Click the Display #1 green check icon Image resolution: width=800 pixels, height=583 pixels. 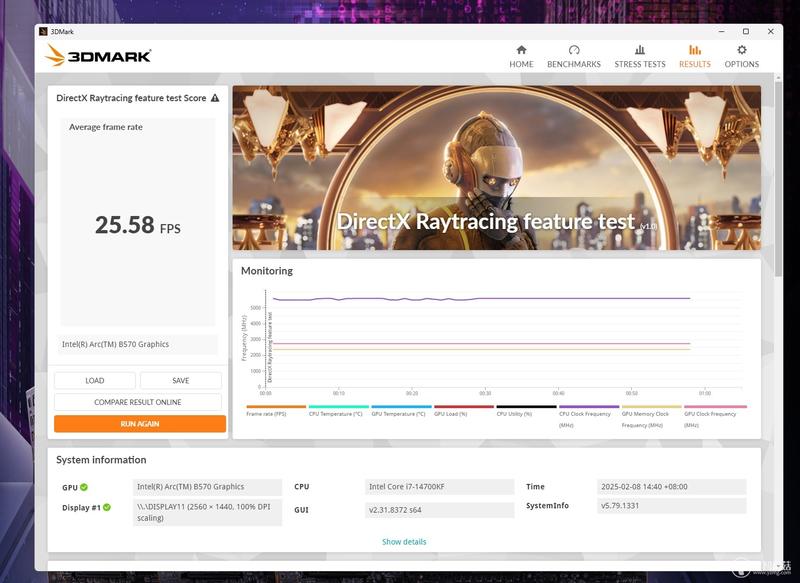pos(107,508)
